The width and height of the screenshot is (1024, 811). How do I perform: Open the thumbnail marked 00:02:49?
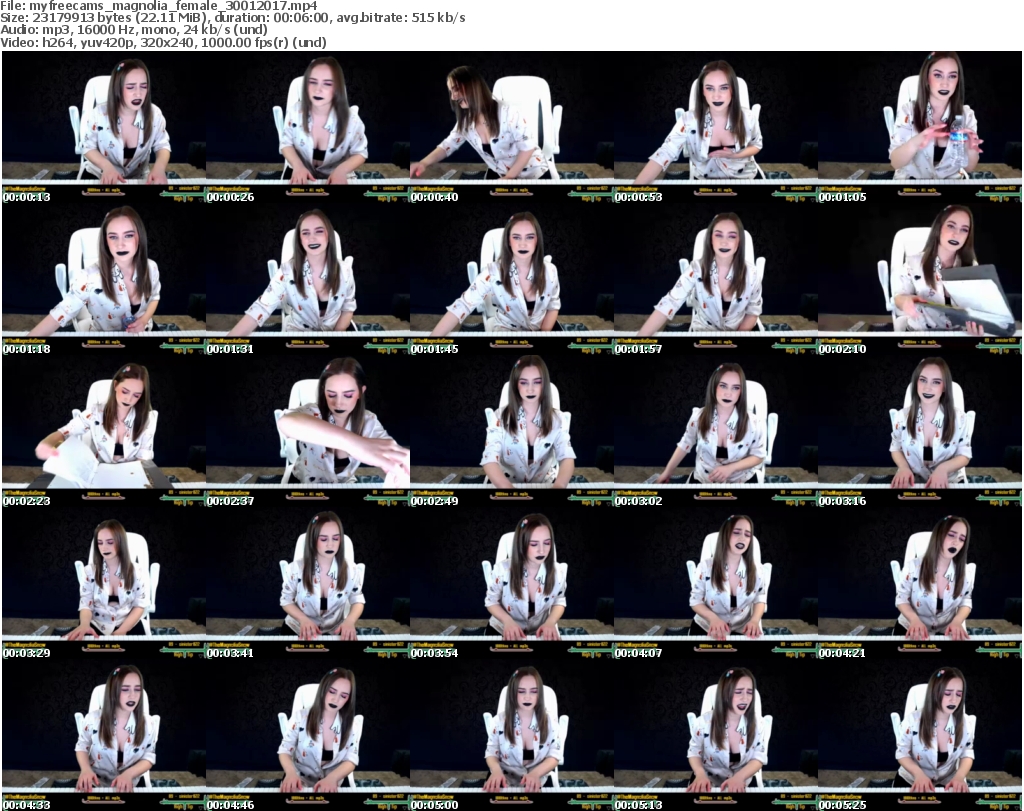512,432
